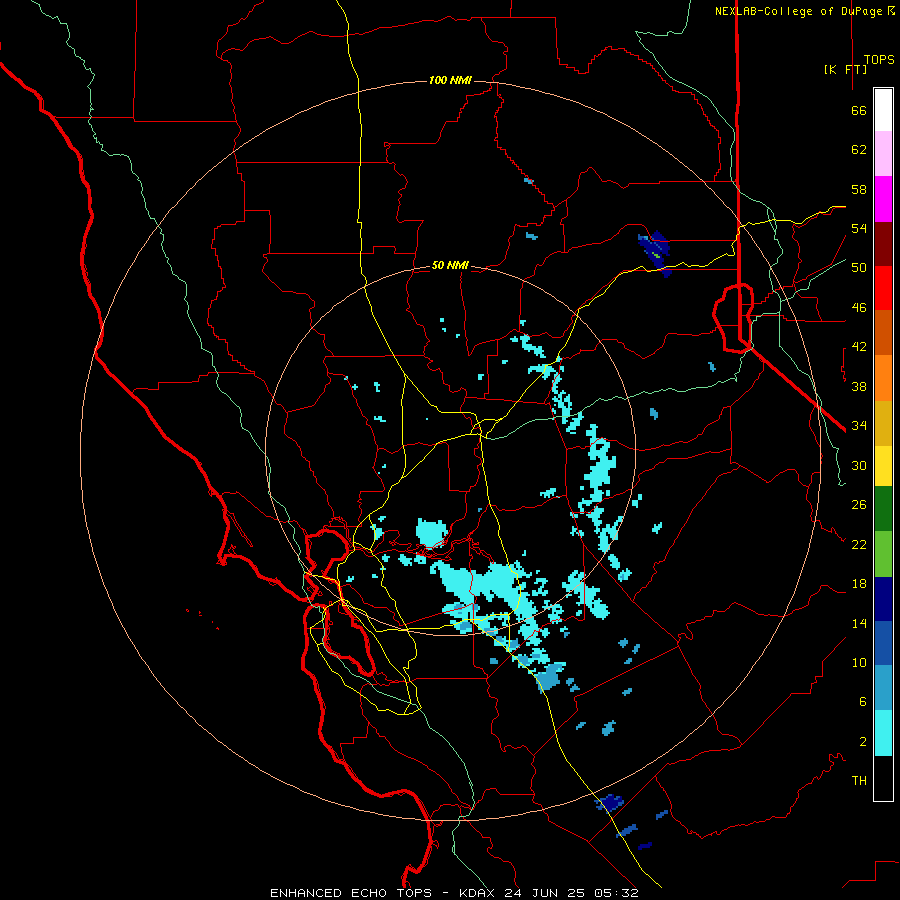Screen dimensions: 900x900
Task: Click the 6 legend scale value
Action: point(863,702)
